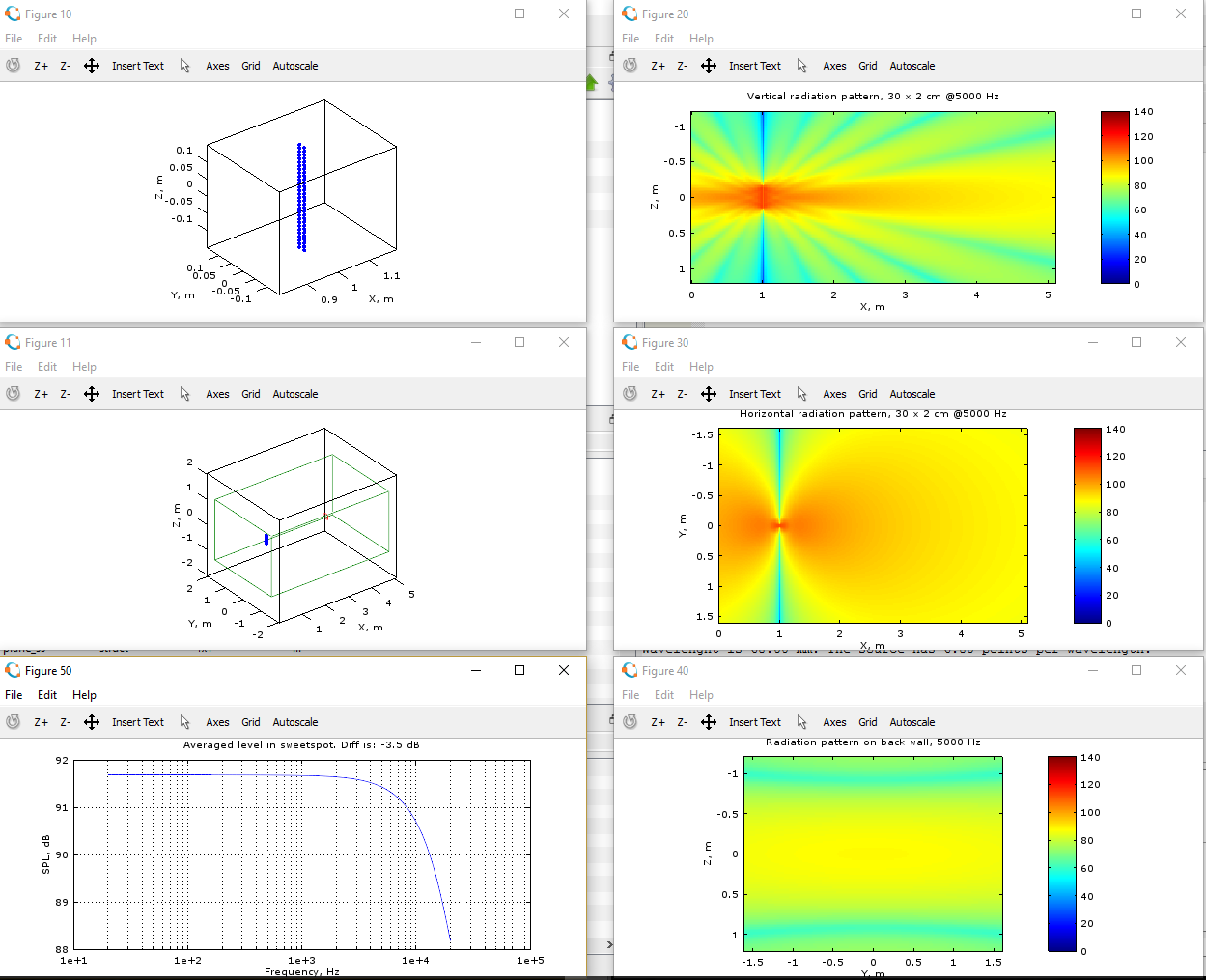Choose the pointer select tool in Figure 10
Image resolution: width=1206 pixels, height=980 pixels.
coord(185,66)
